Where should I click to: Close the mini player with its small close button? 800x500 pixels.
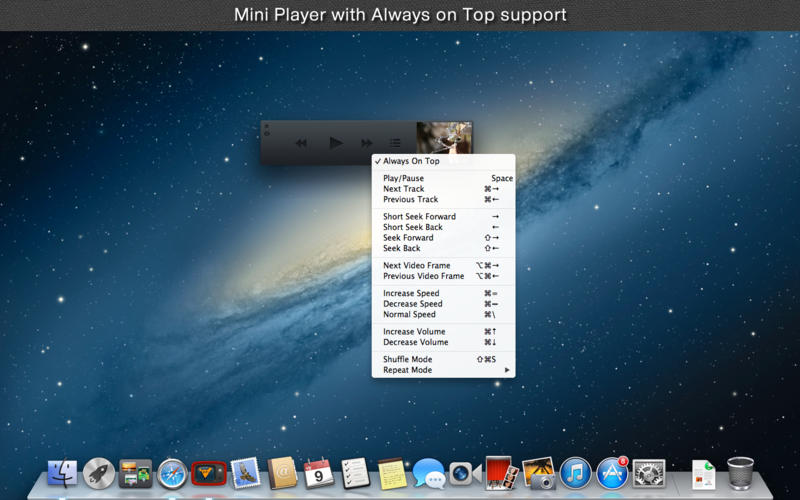[266, 126]
